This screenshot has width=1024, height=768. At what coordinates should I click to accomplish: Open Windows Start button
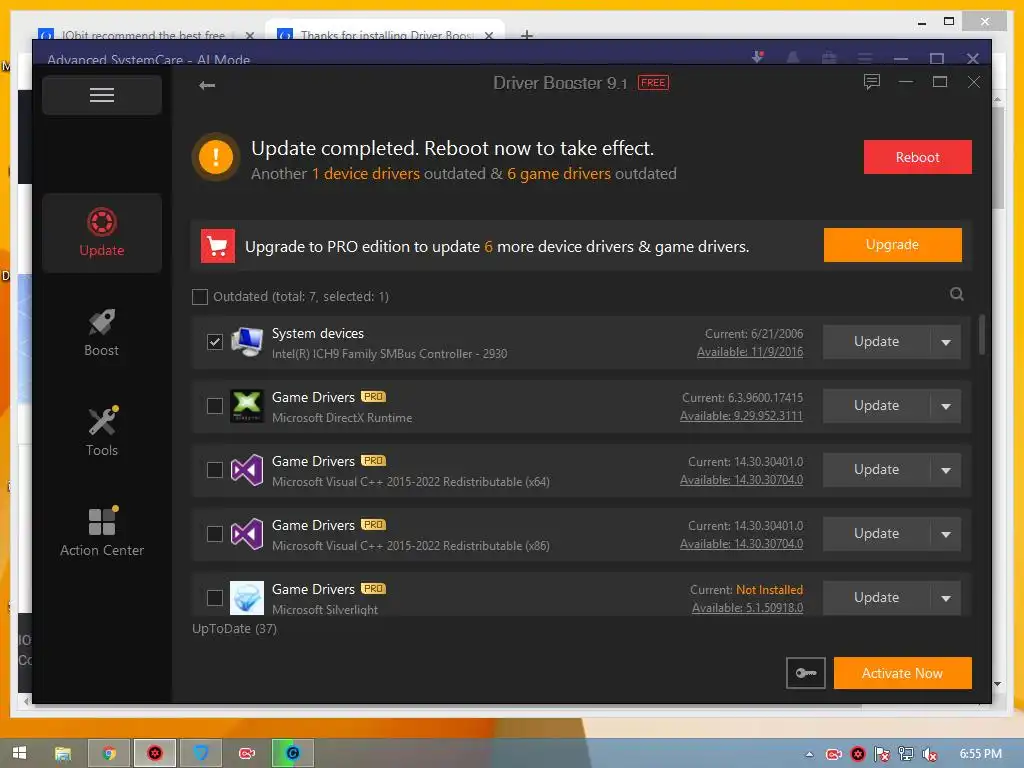[20, 753]
